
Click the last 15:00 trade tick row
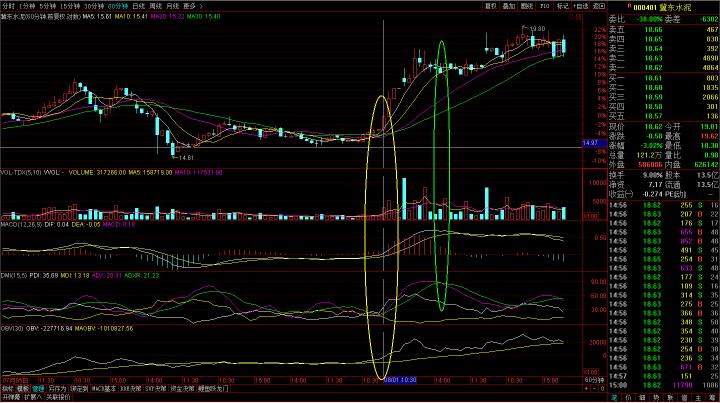pyautogui.click(x=664, y=385)
